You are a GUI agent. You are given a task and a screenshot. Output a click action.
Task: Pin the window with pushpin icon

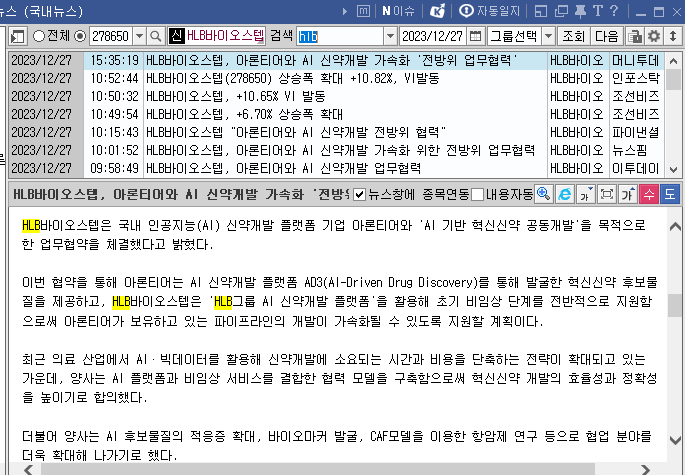[x=580, y=11]
